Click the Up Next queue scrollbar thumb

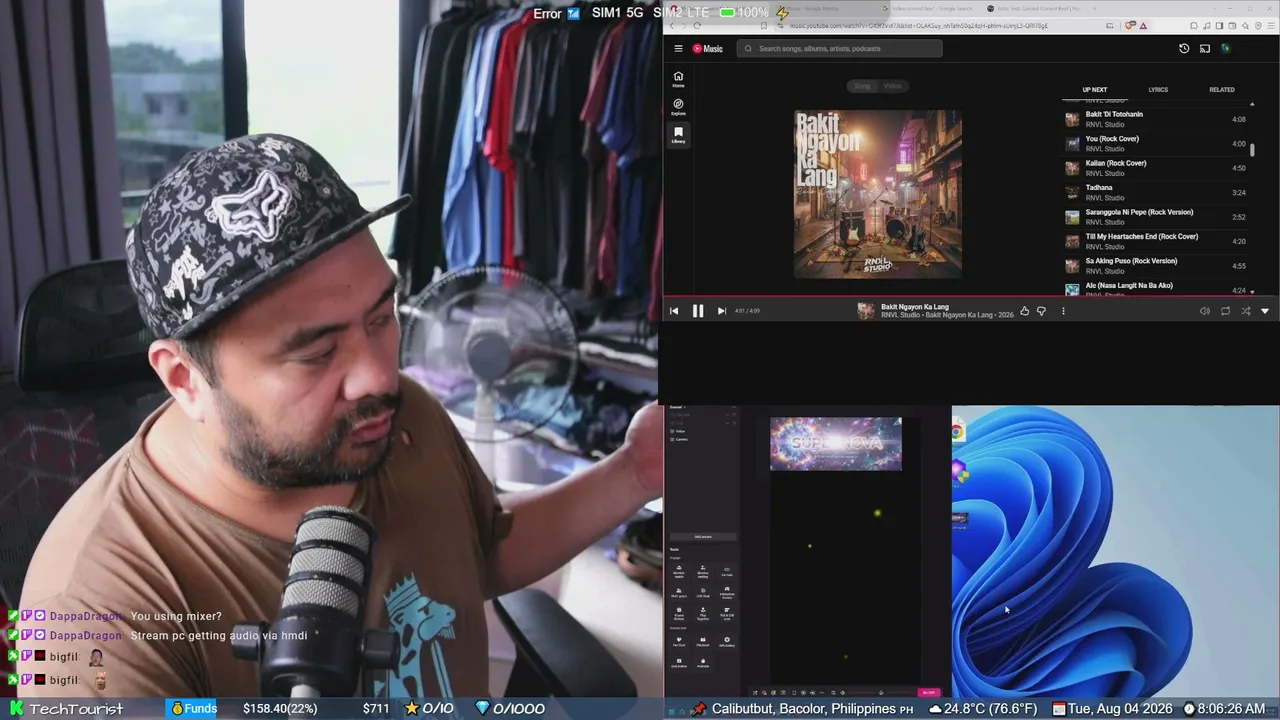click(x=1252, y=150)
